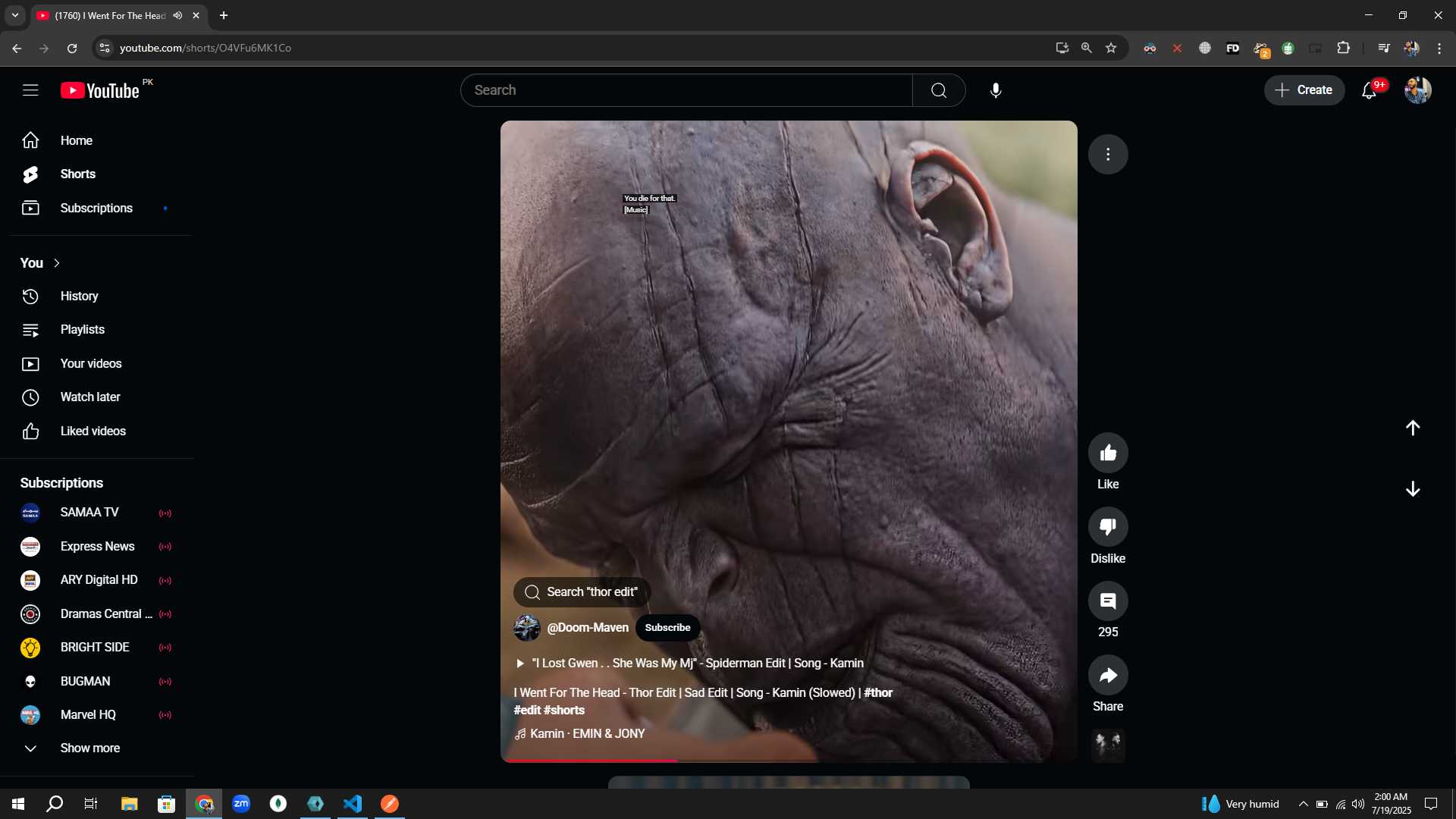Screen dimensions: 1456x819
Task: Expand hidden system tray icons
Action: pyautogui.click(x=1303, y=804)
